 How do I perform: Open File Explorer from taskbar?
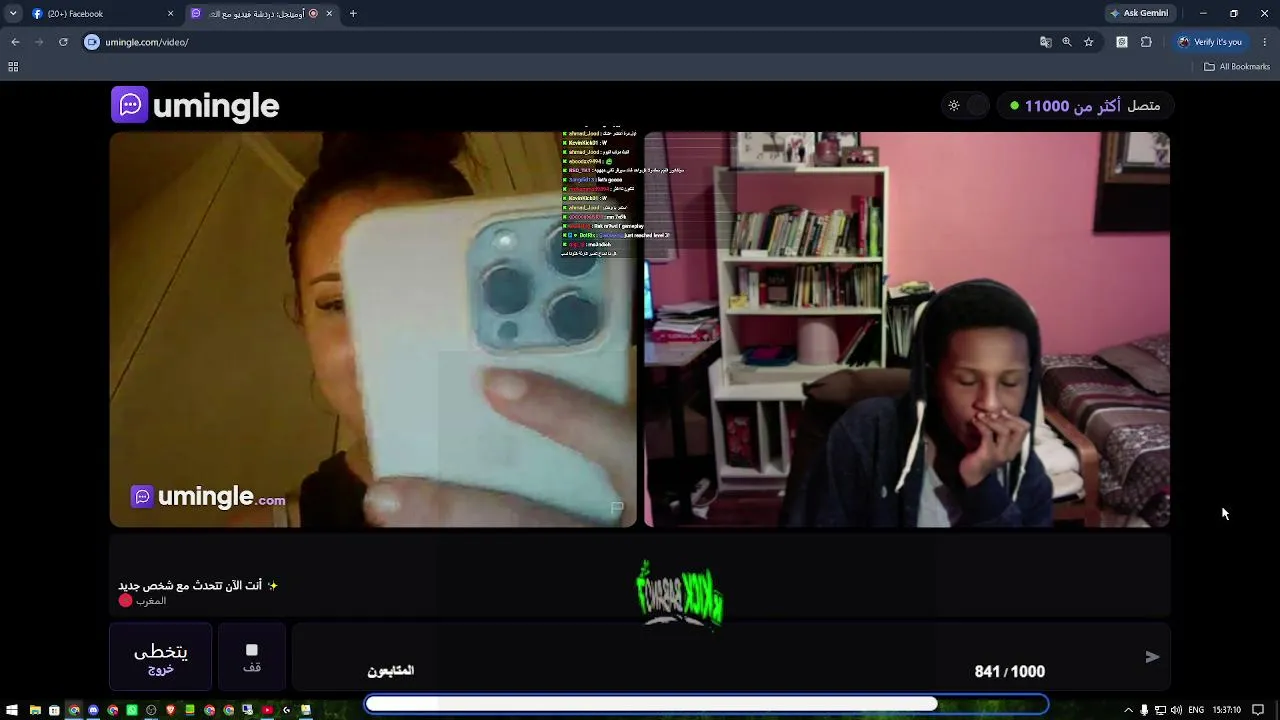(35, 710)
